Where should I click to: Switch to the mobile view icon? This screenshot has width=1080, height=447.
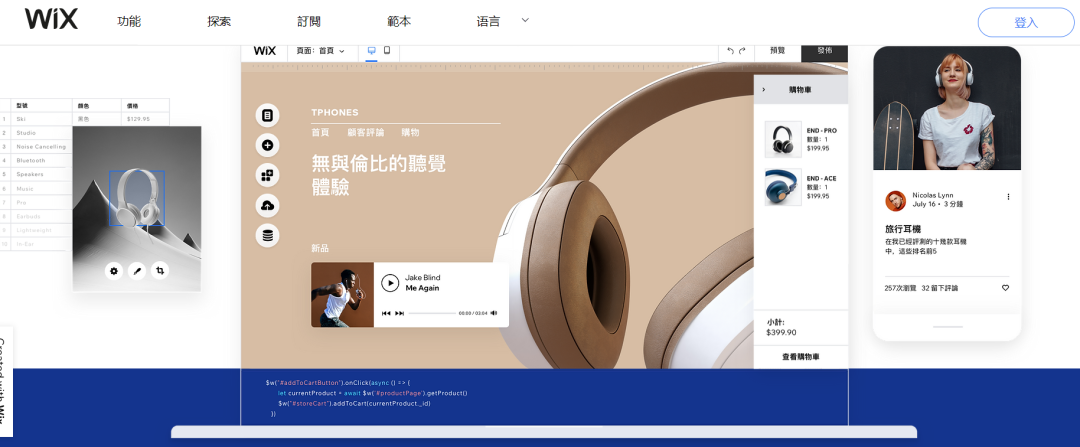(387, 50)
